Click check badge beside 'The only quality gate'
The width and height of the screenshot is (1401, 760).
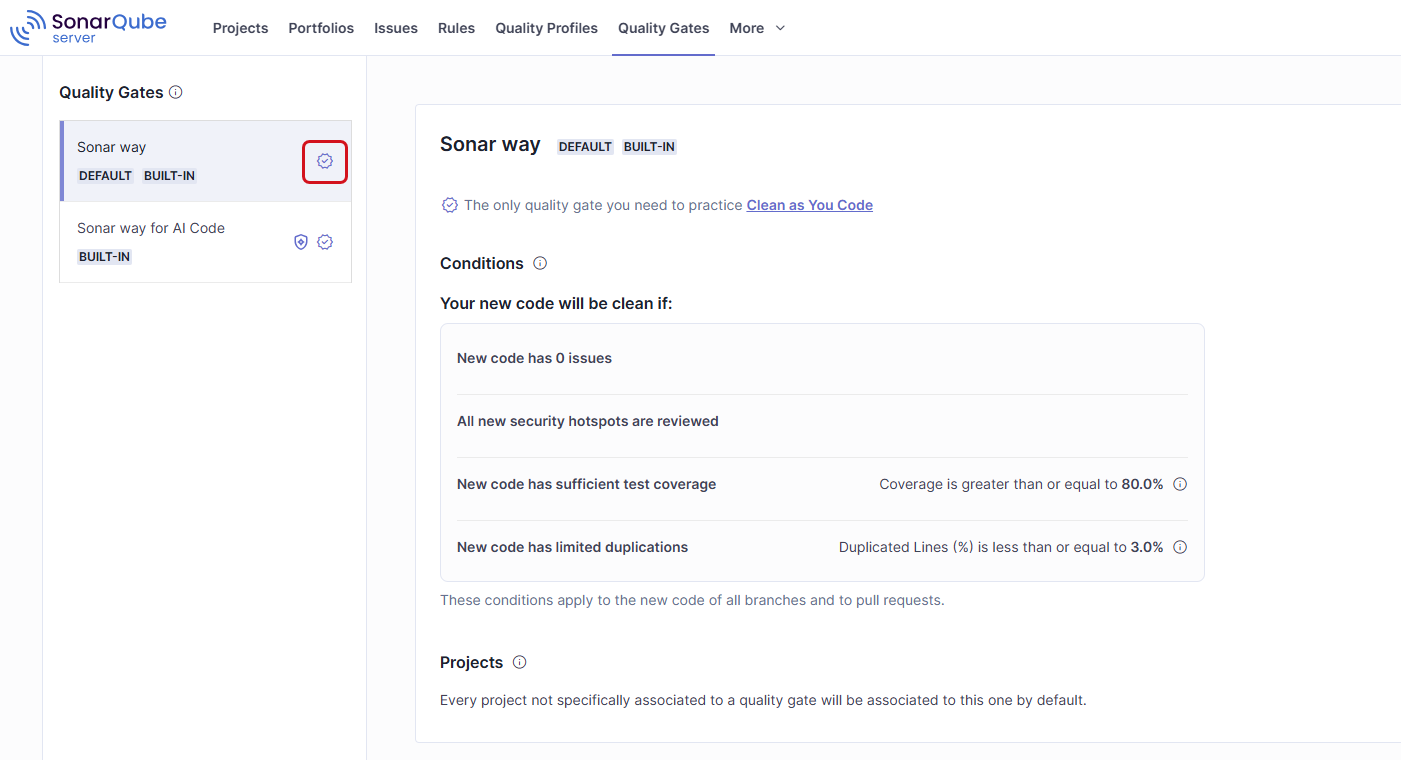pos(450,205)
